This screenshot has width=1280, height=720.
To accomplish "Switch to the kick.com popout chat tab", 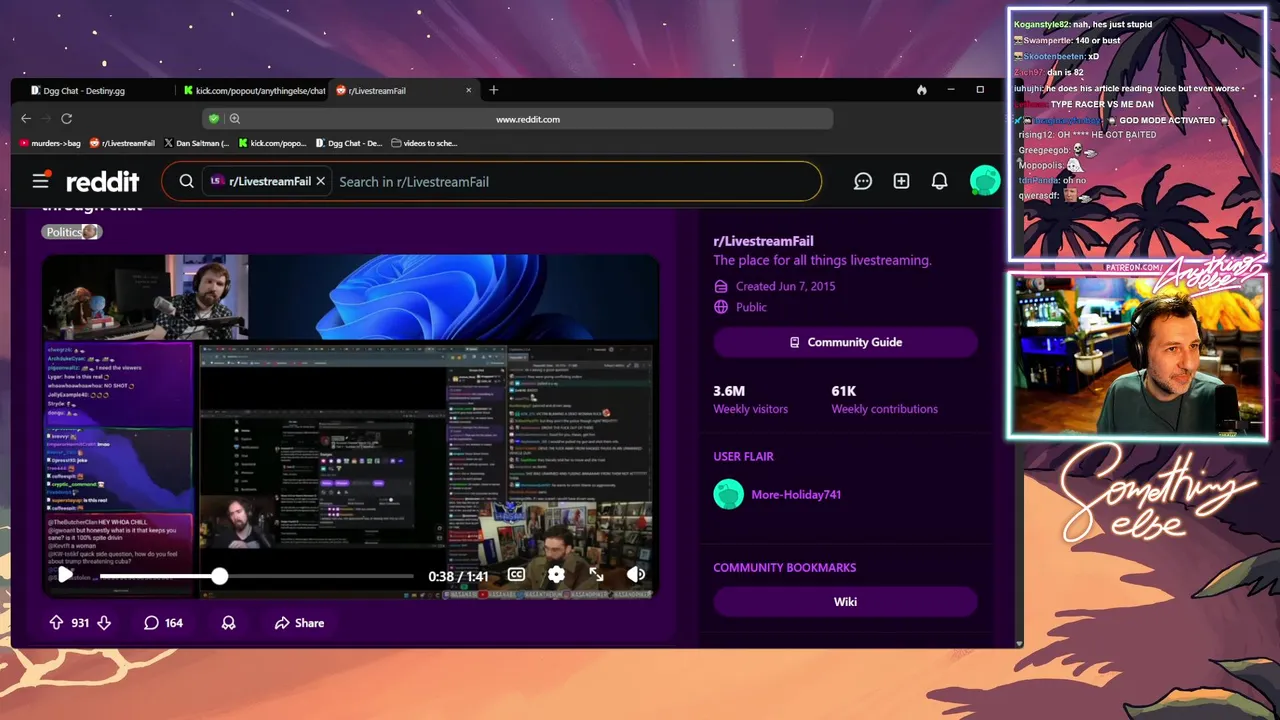I will (x=255, y=90).
